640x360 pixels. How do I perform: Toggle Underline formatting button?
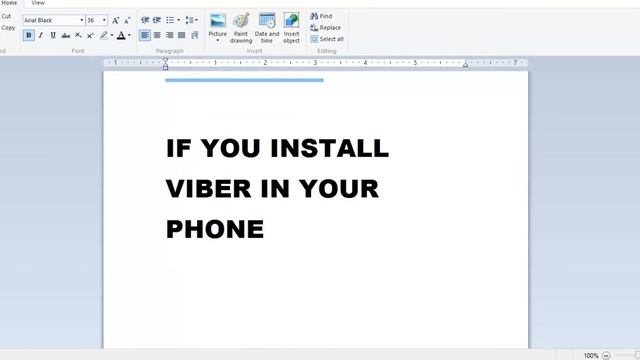click(x=53, y=36)
